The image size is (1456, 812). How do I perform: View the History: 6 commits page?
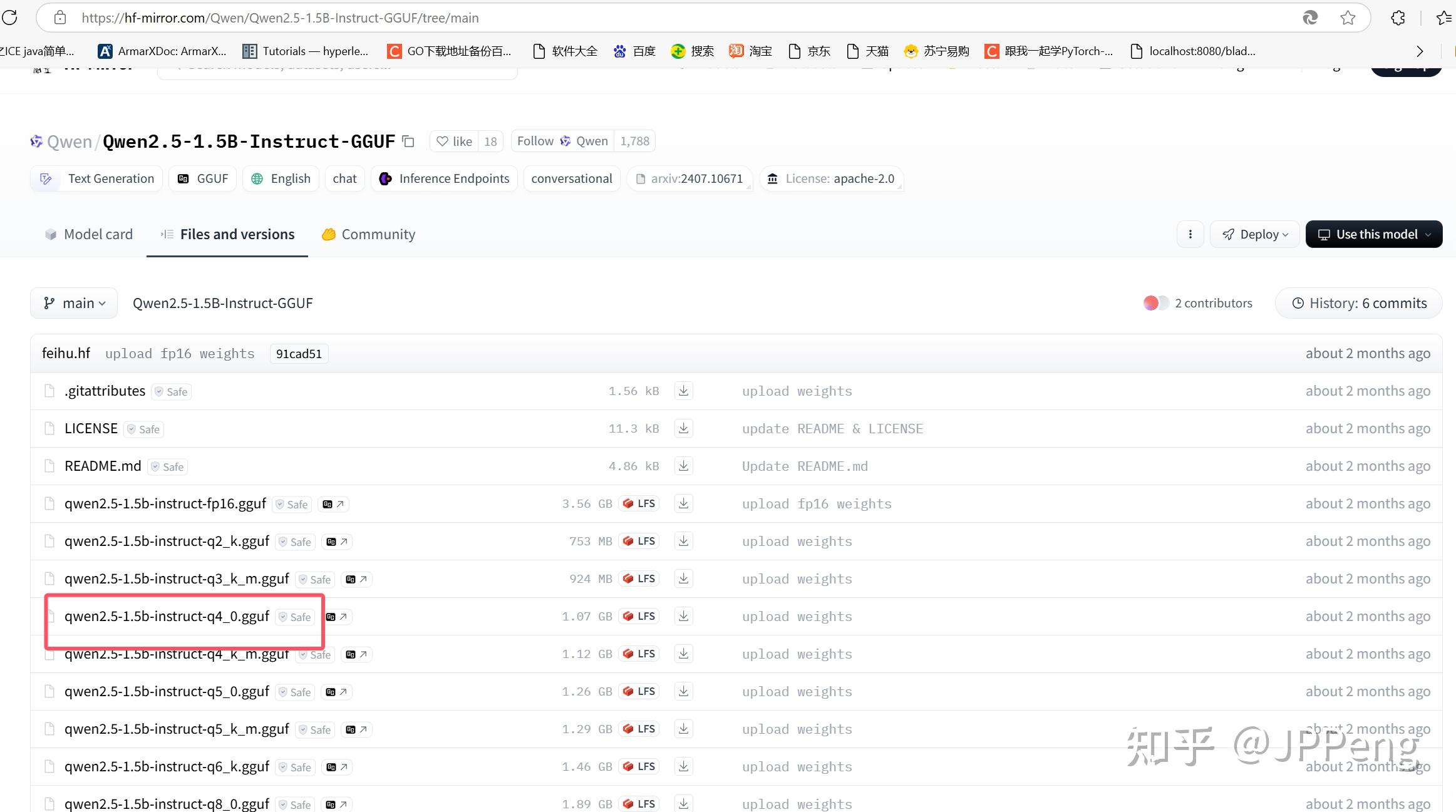(x=1359, y=303)
